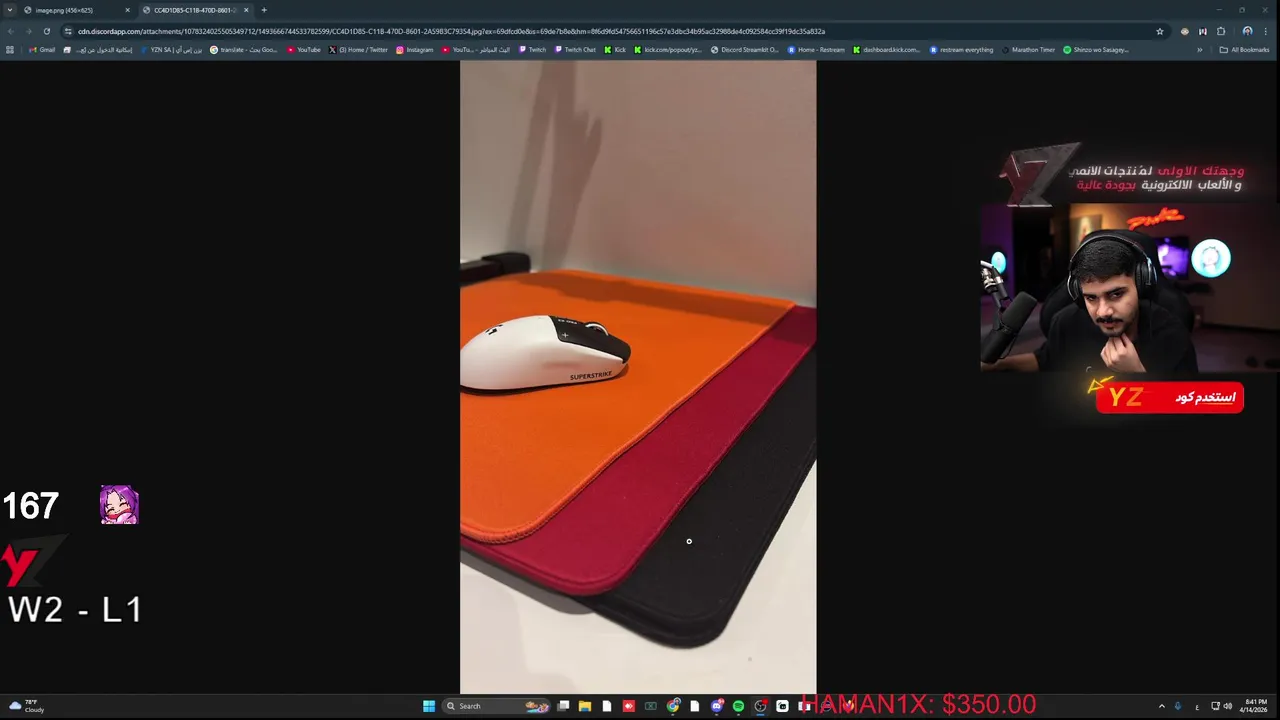
Task: Reload the current page
Action: click(46, 31)
